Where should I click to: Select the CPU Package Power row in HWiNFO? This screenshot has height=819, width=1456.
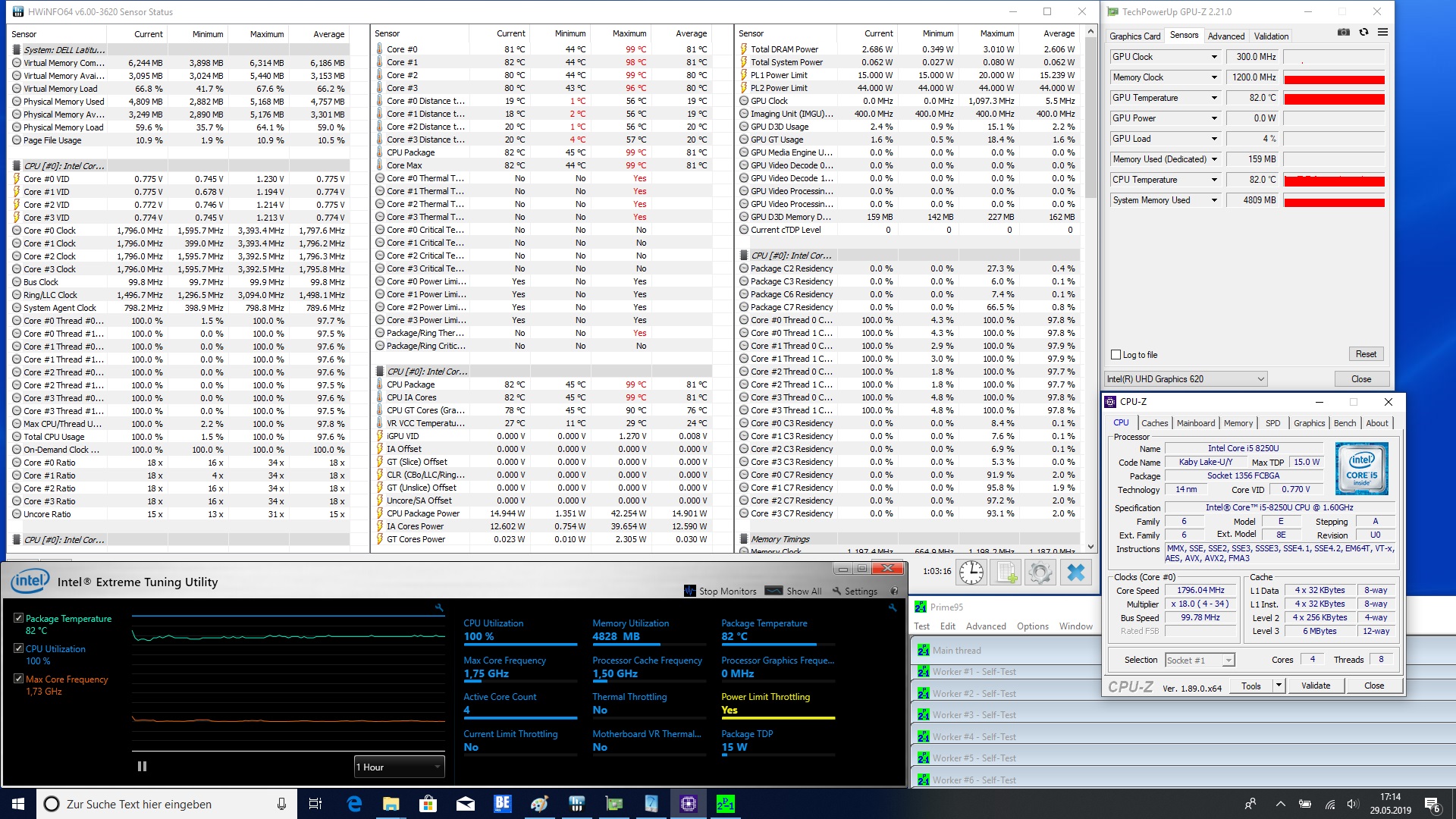point(543,513)
